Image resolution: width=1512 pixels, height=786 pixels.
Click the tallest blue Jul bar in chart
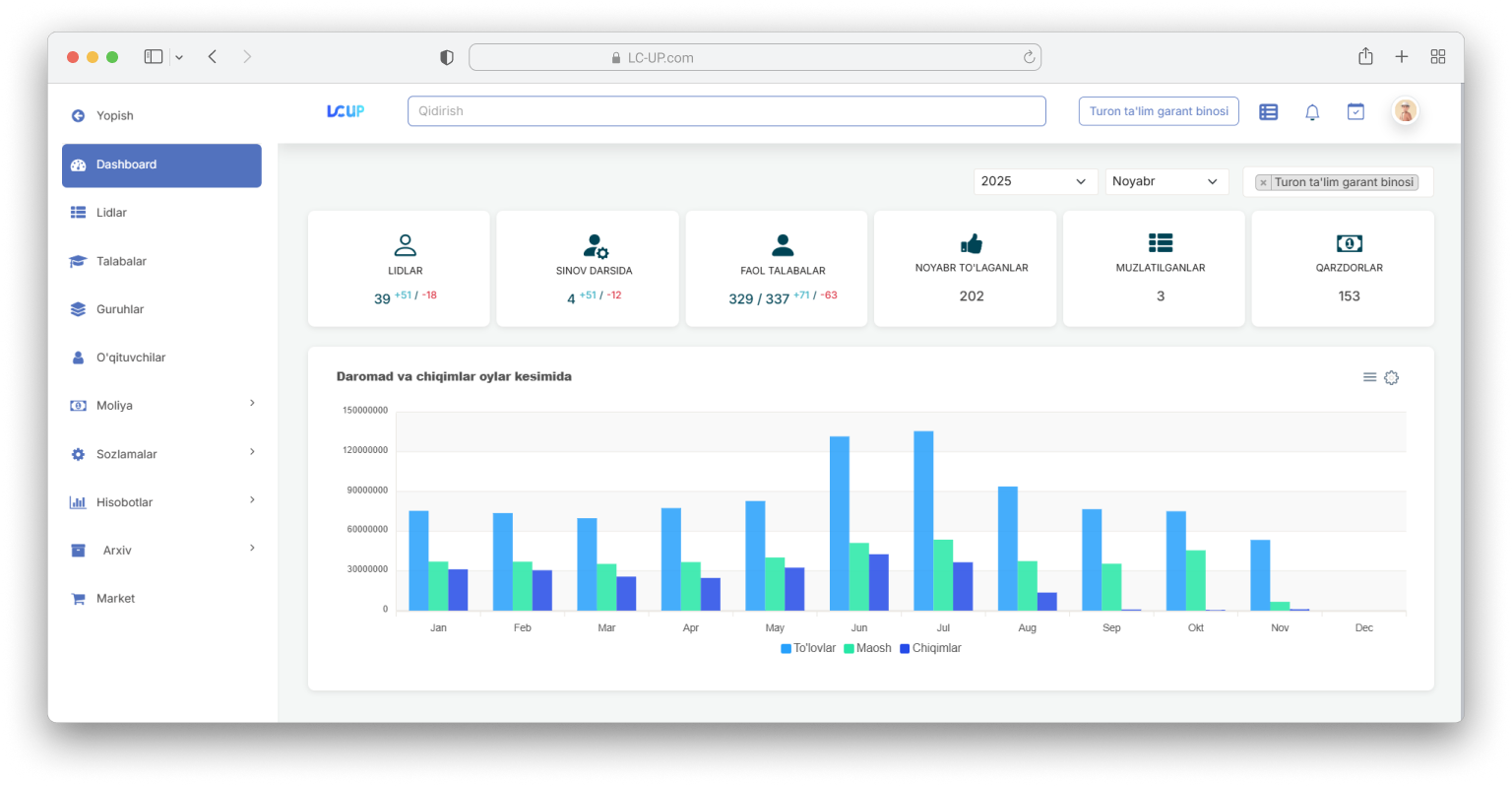pos(923,520)
